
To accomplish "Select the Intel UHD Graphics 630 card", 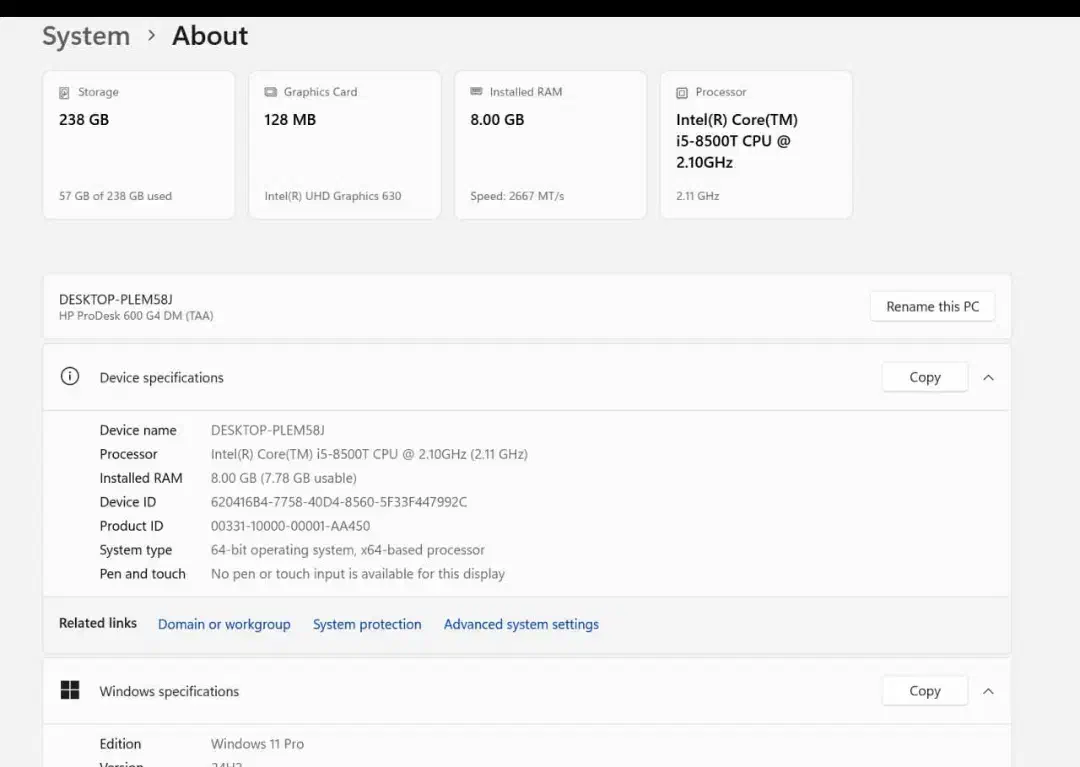I will [344, 145].
